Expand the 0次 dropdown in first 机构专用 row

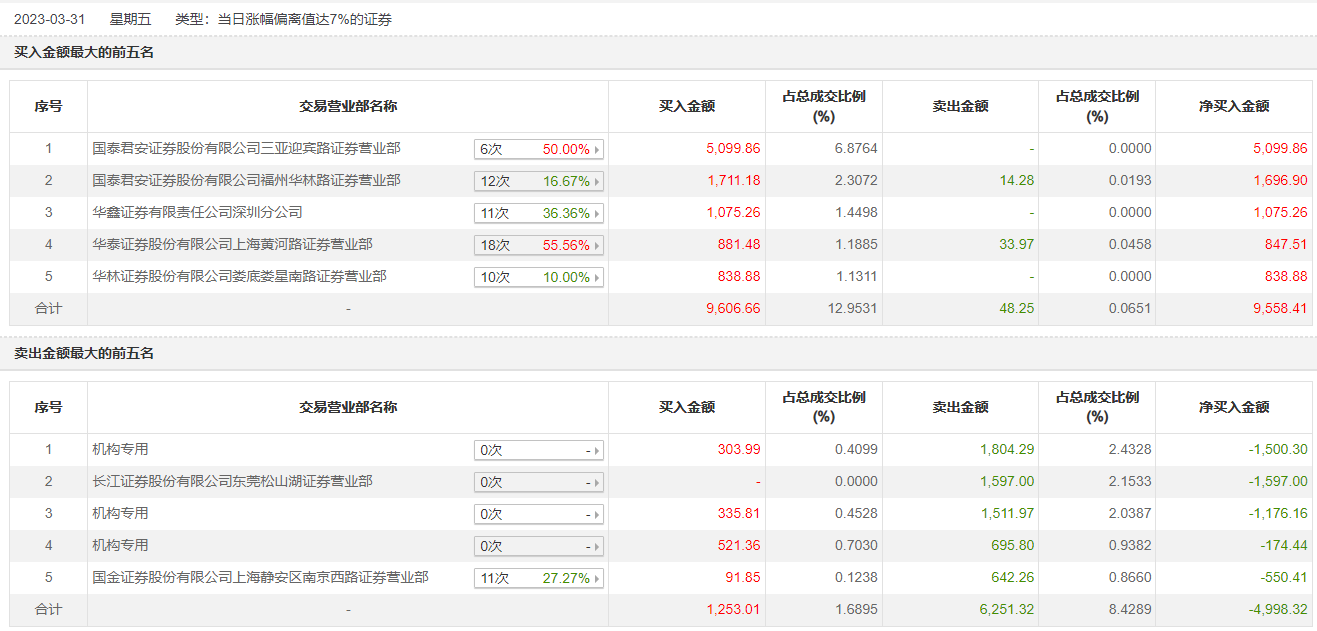coord(538,450)
